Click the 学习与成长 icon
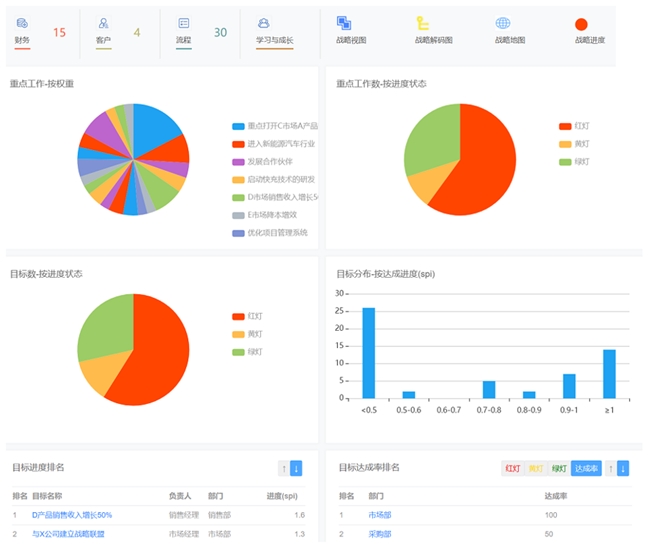The image size is (650, 553). click(264, 23)
